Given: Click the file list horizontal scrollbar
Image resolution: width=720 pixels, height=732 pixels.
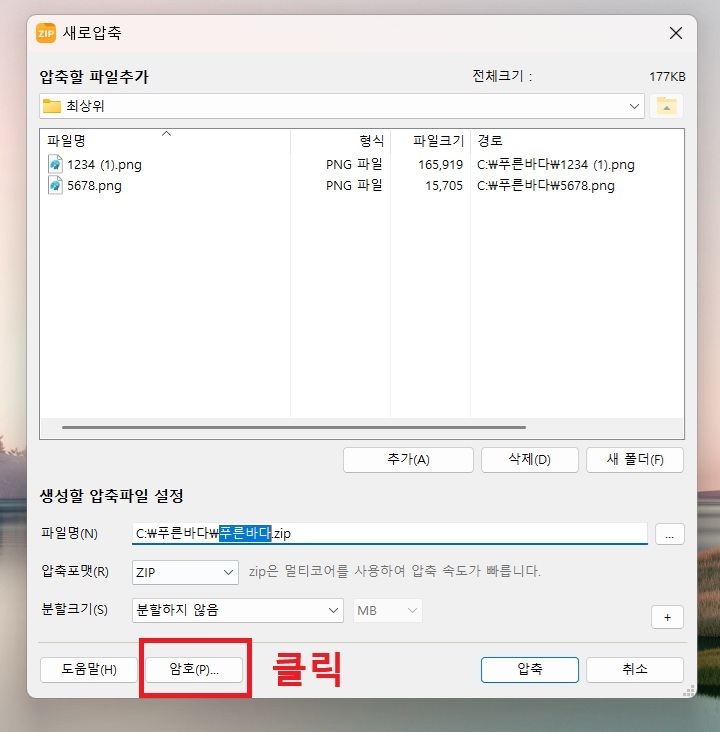Looking at the screenshot, I should point(294,427).
